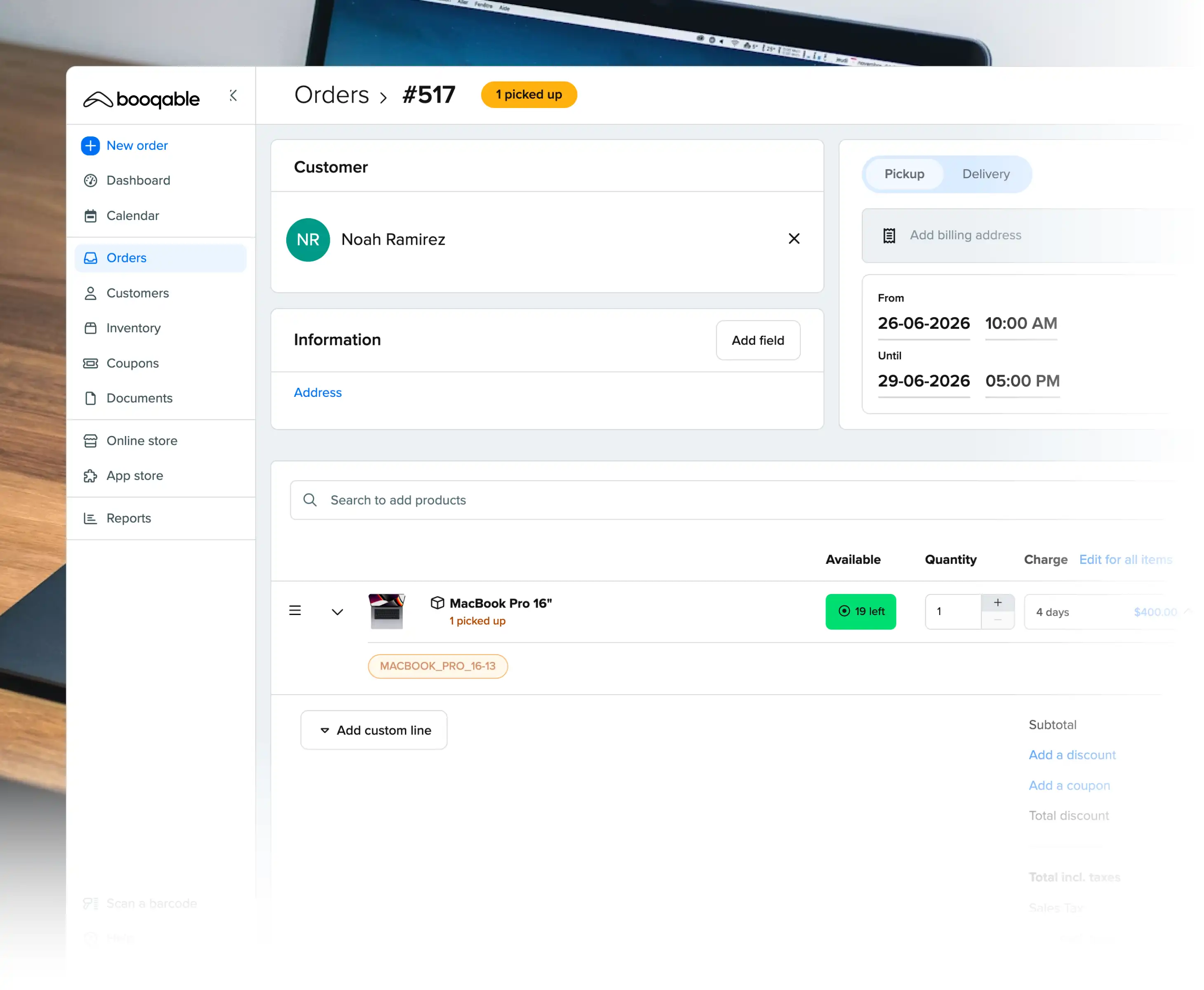Screen dimensions: 1204x990
Task: Open the Dashboard gauge icon
Action: (90, 180)
